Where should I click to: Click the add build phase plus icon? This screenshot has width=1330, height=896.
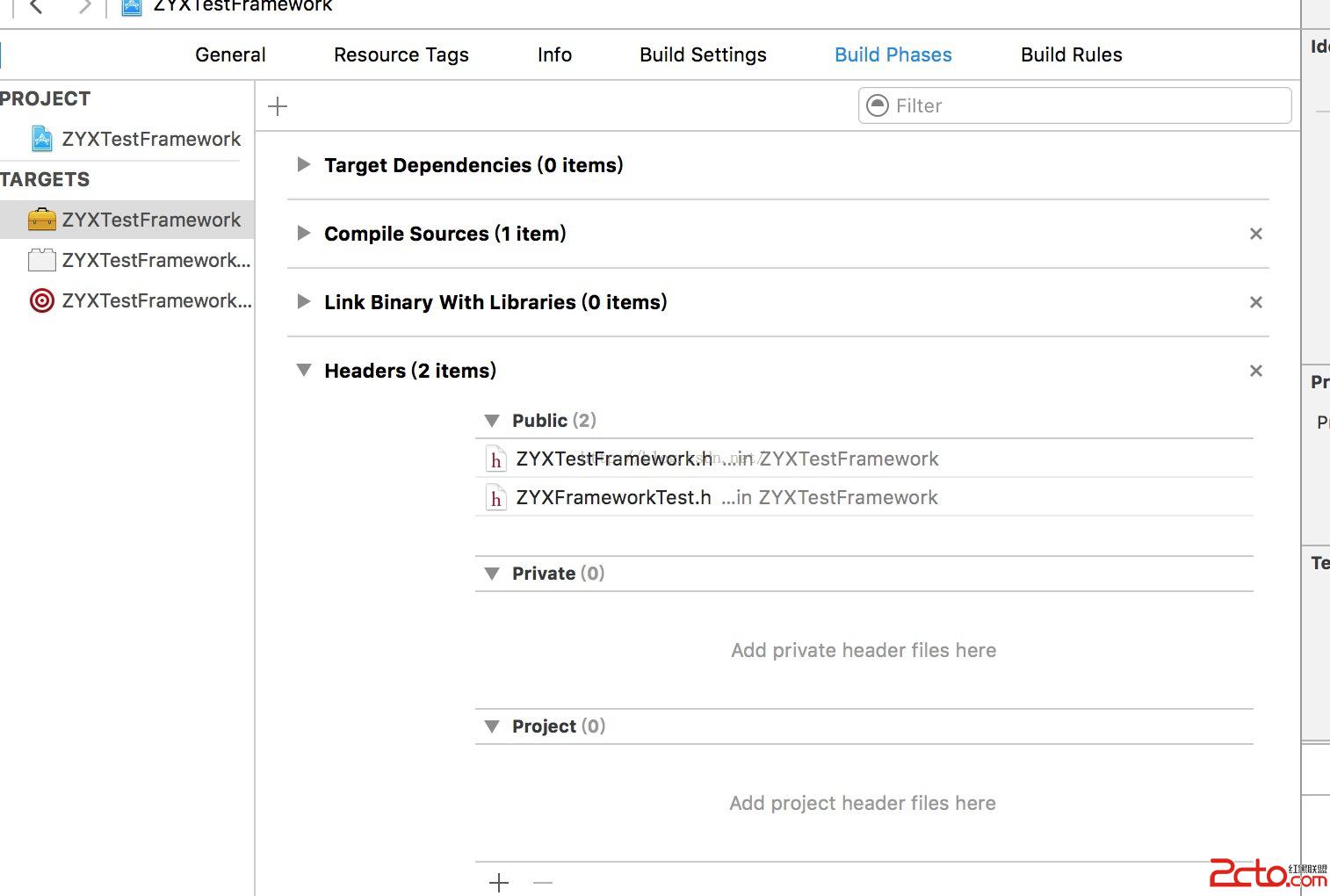coord(278,106)
